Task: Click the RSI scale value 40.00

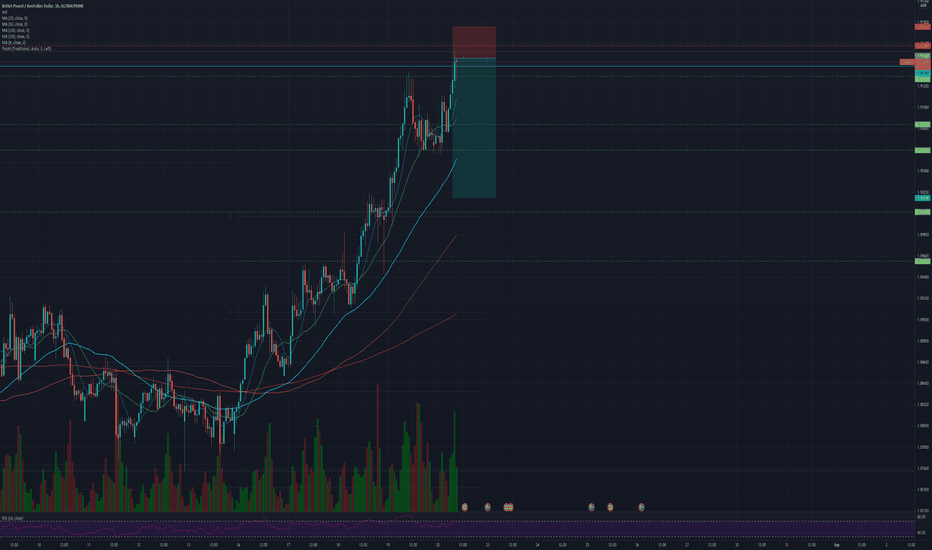Action: [922, 533]
